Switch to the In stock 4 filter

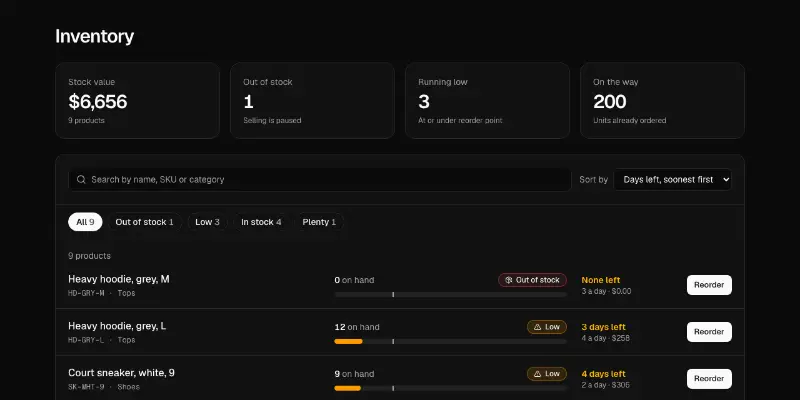(x=261, y=222)
